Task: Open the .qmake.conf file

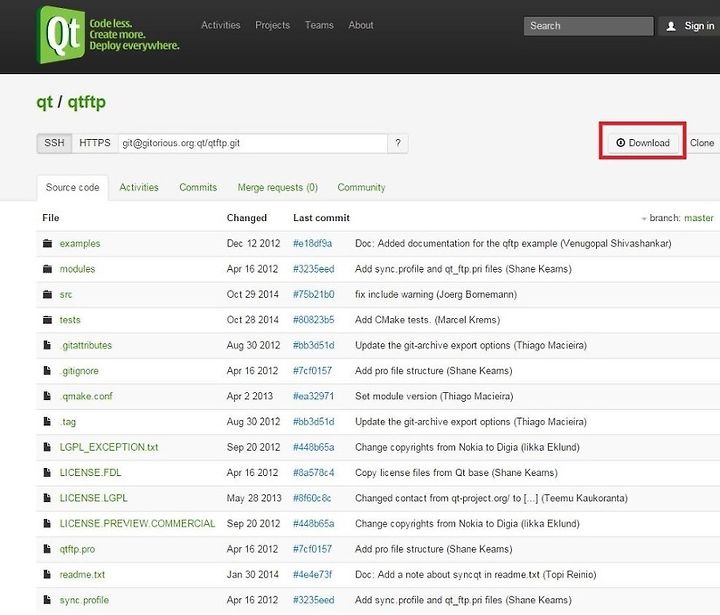Action: coord(86,396)
